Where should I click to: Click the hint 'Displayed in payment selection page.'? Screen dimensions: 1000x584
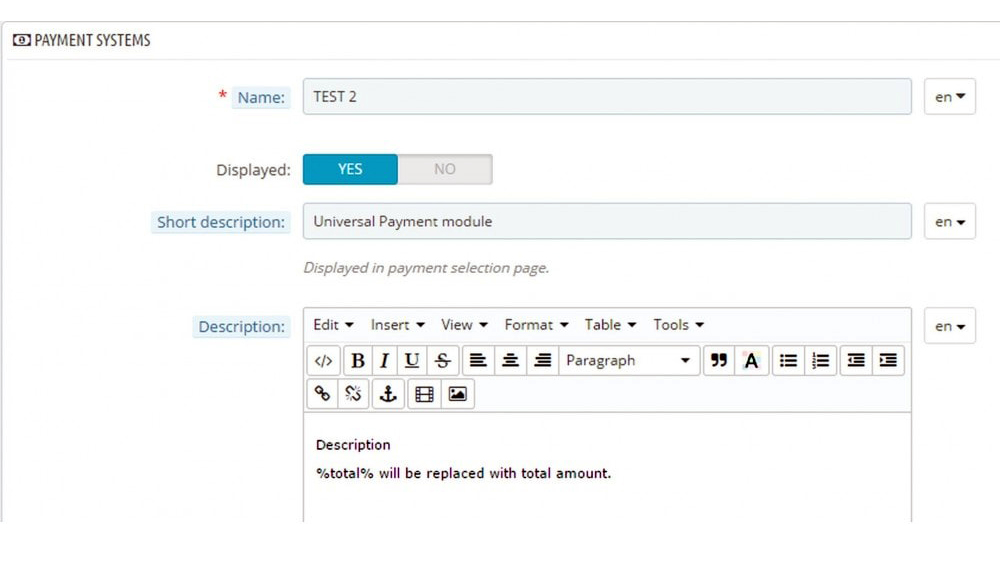pos(426,268)
